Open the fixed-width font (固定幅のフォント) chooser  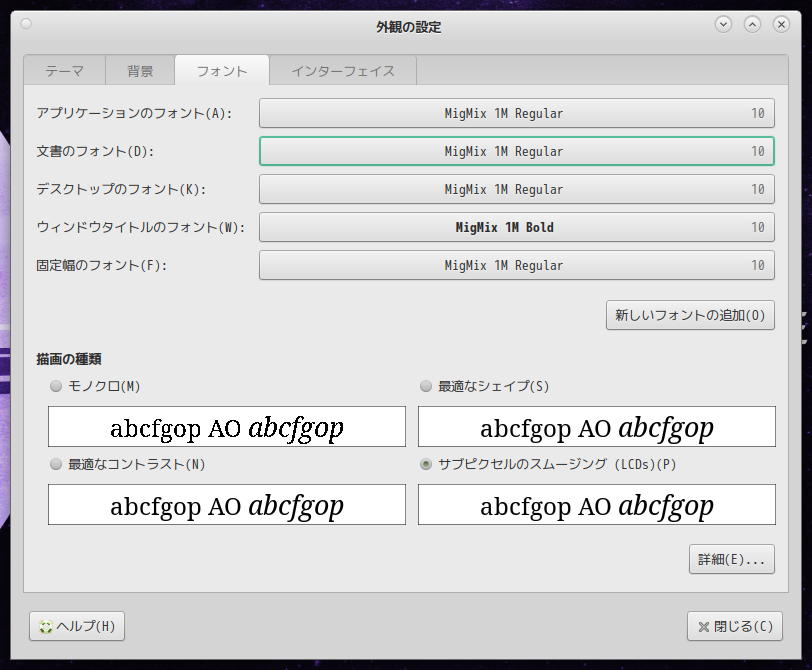[x=517, y=265]
